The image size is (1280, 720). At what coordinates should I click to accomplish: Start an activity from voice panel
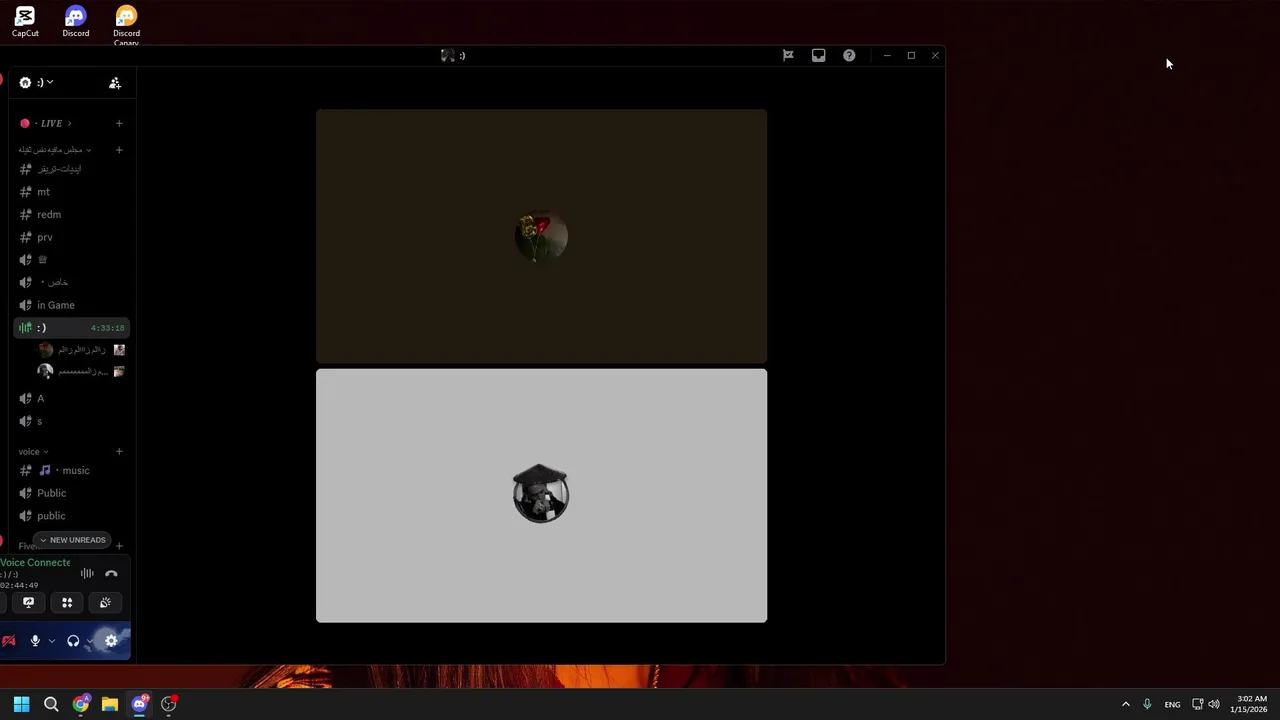point(67,602)
